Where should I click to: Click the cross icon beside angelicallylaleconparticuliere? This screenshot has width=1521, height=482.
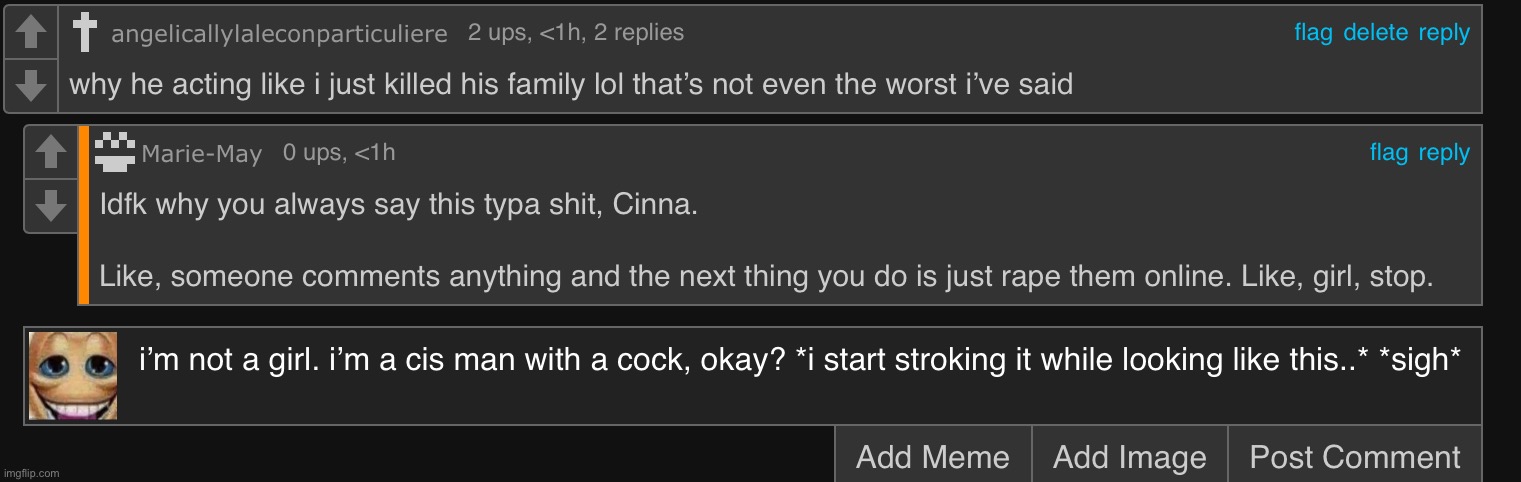[85, 33]
